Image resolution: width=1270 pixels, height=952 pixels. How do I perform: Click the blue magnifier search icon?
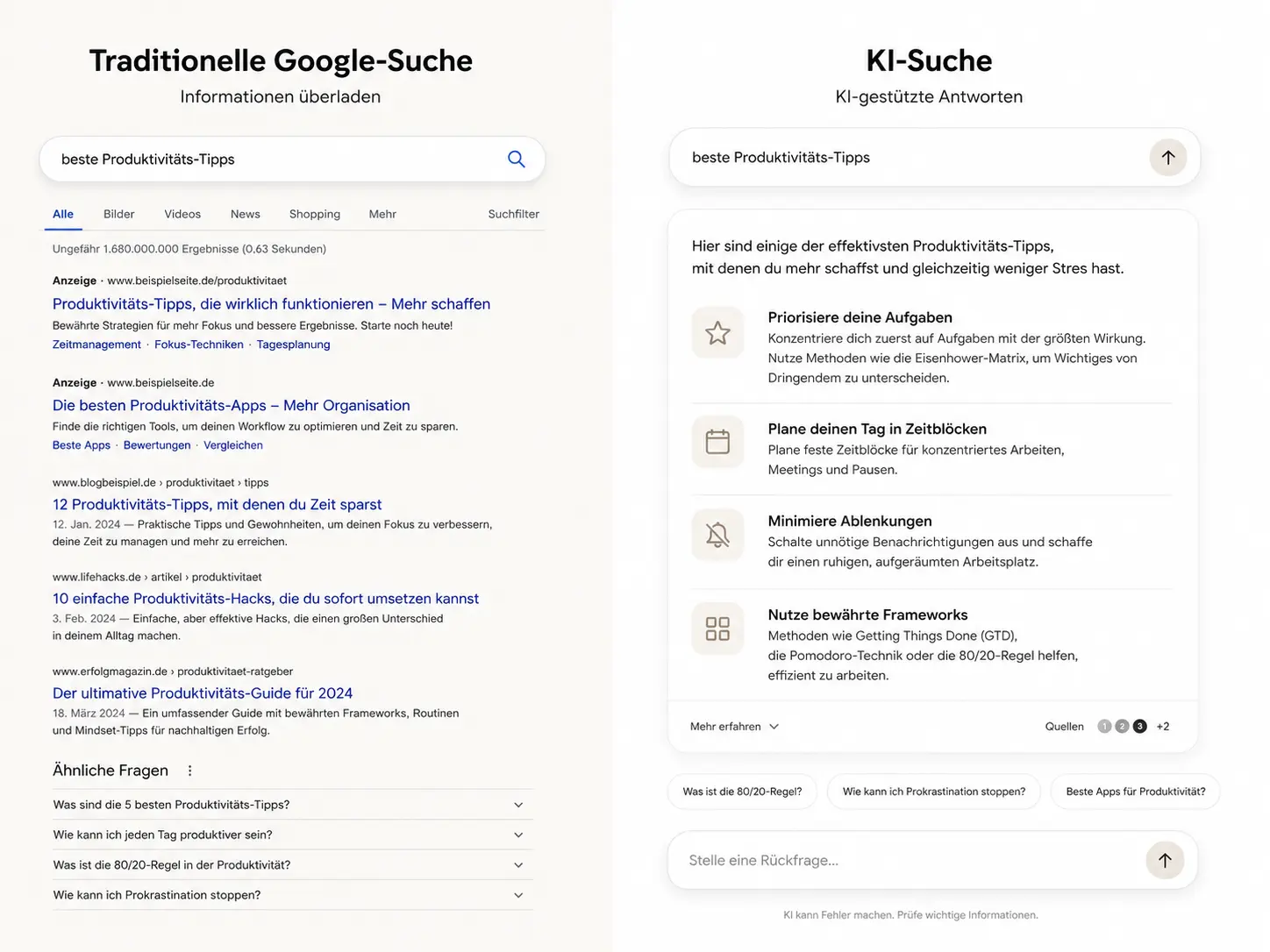pos(517,159)
